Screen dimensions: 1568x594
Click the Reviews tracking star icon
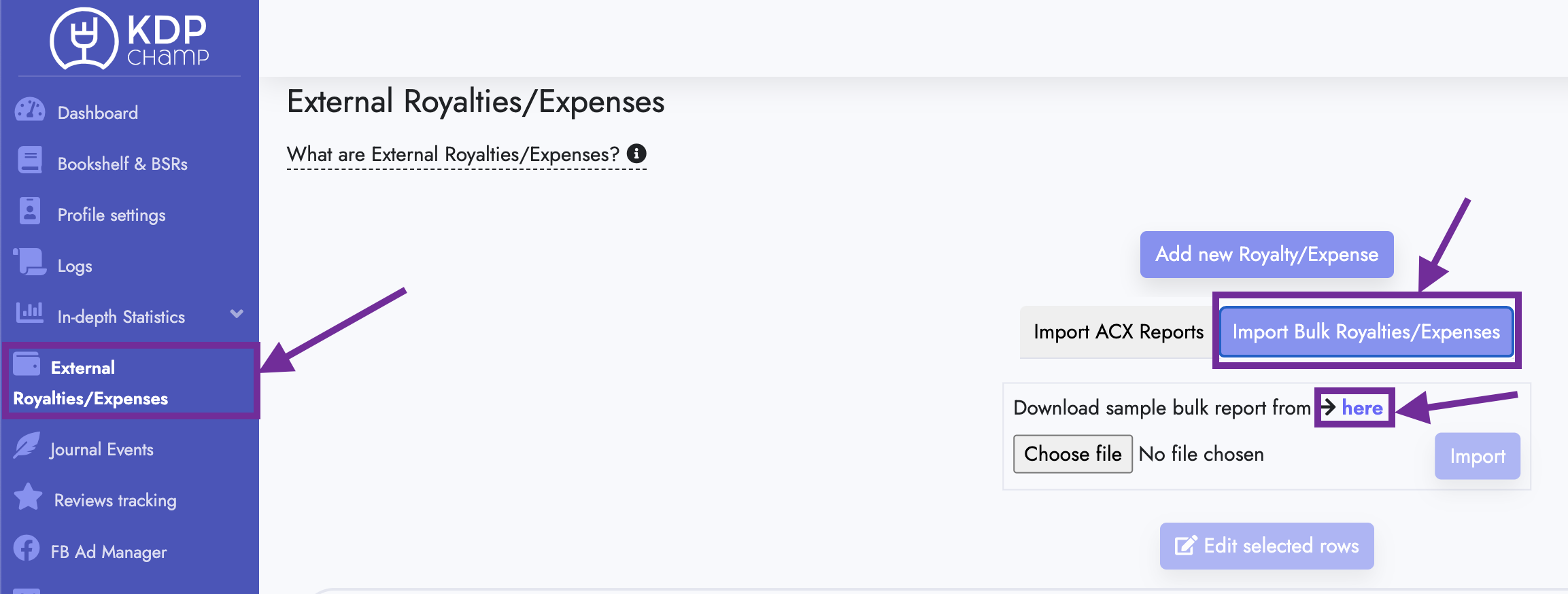point(28,497)
